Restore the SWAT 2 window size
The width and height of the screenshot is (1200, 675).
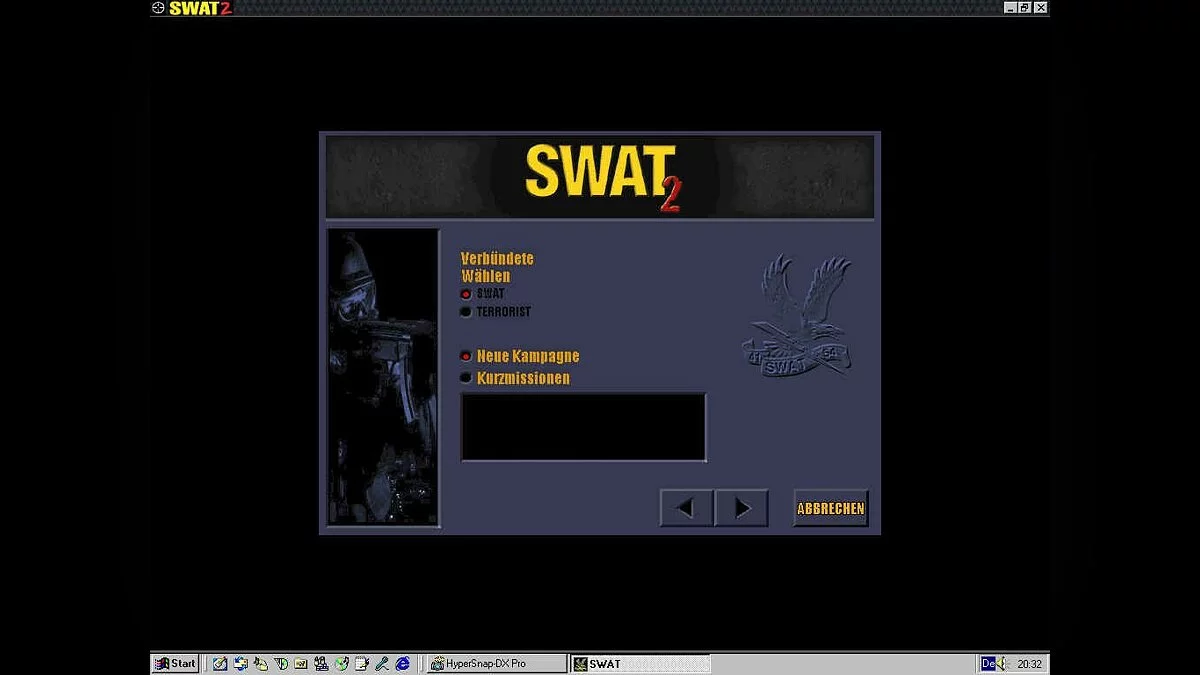click(1025, 7)
